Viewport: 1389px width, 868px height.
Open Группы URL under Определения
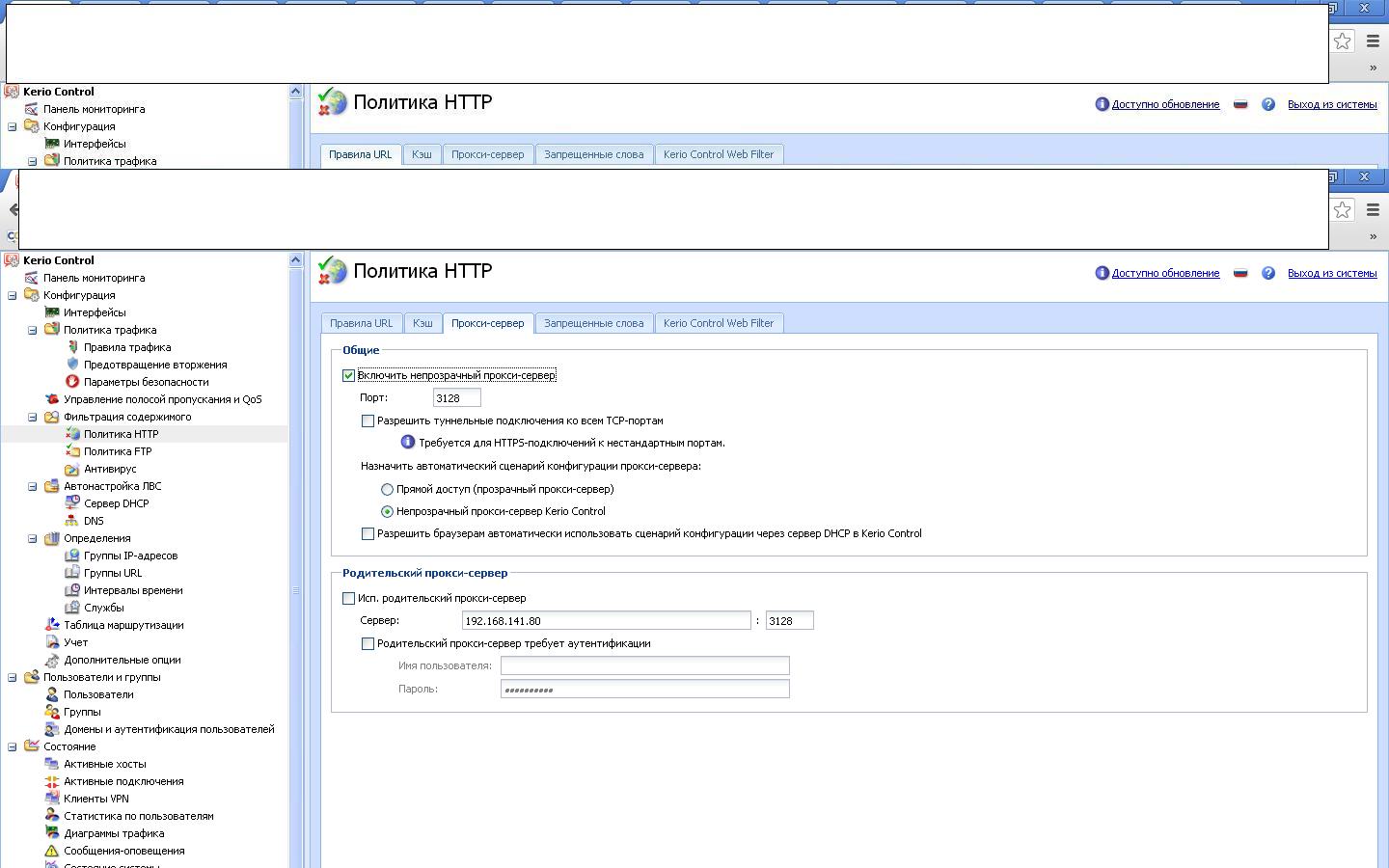pyautogui.click(x=112, y=573)
